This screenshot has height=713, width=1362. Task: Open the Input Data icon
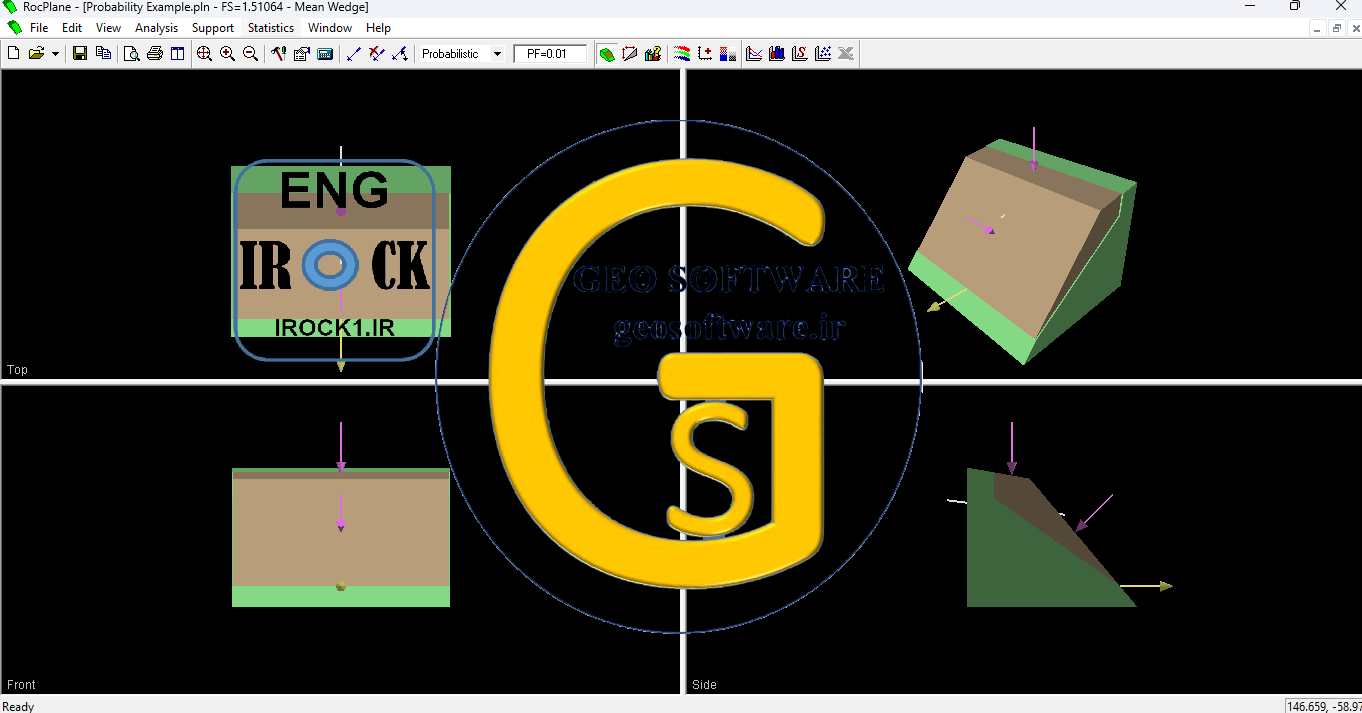(302, 53)
